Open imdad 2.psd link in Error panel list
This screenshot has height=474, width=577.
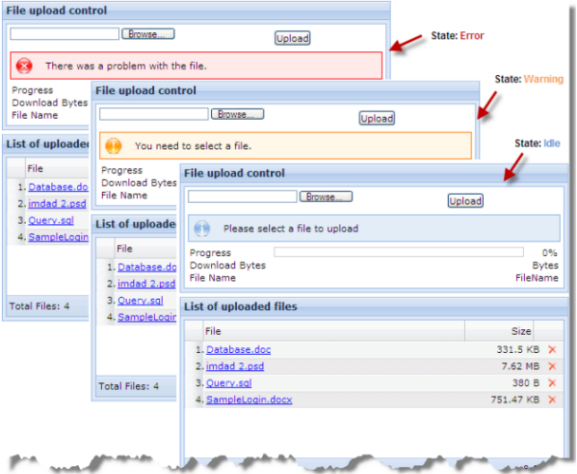tap(57, 204)
